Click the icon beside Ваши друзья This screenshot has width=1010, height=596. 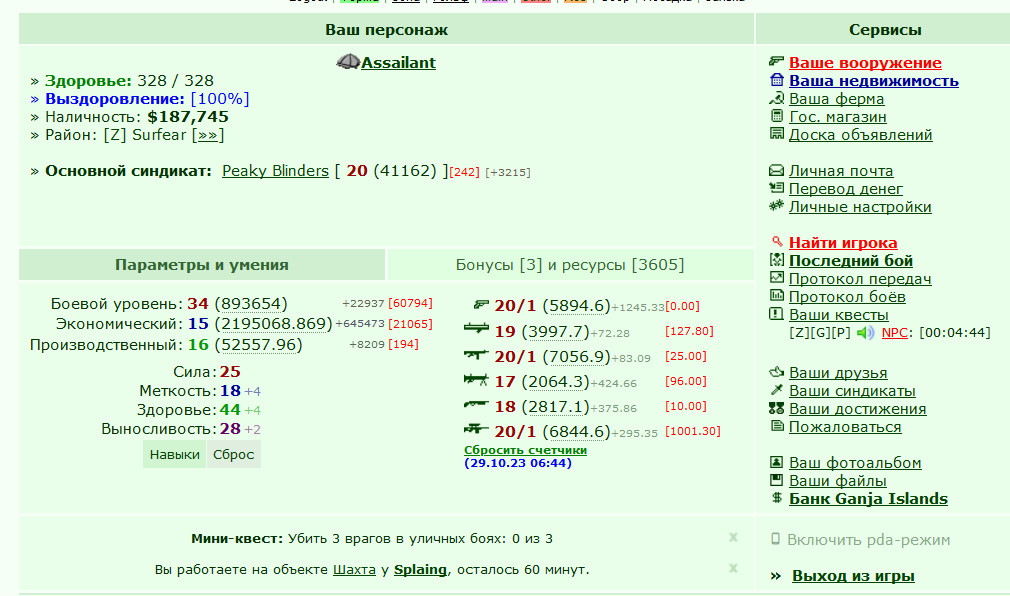(776, 372)
